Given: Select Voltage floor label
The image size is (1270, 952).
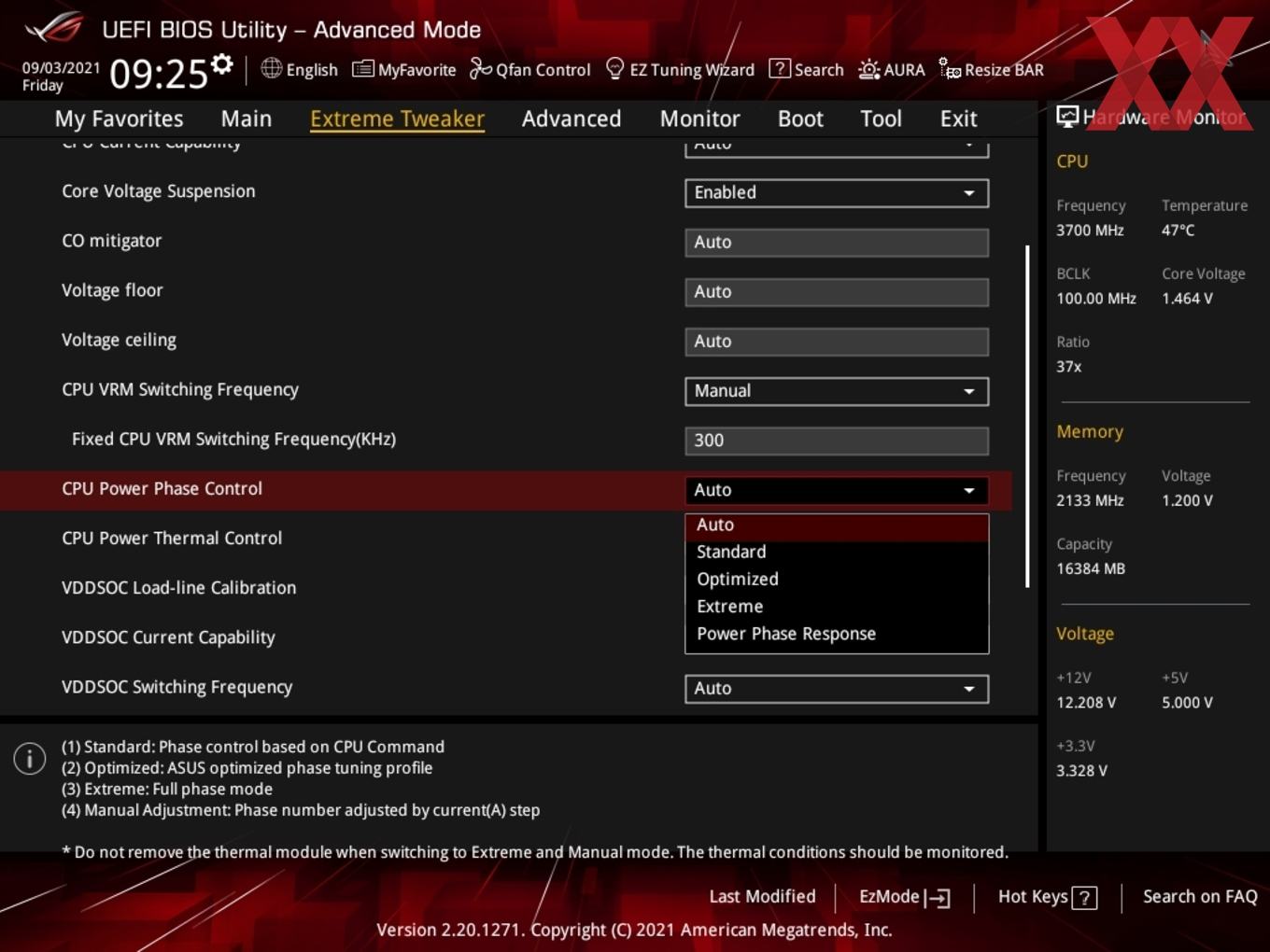Looking at the screenshot, I should tap(112, 290).
